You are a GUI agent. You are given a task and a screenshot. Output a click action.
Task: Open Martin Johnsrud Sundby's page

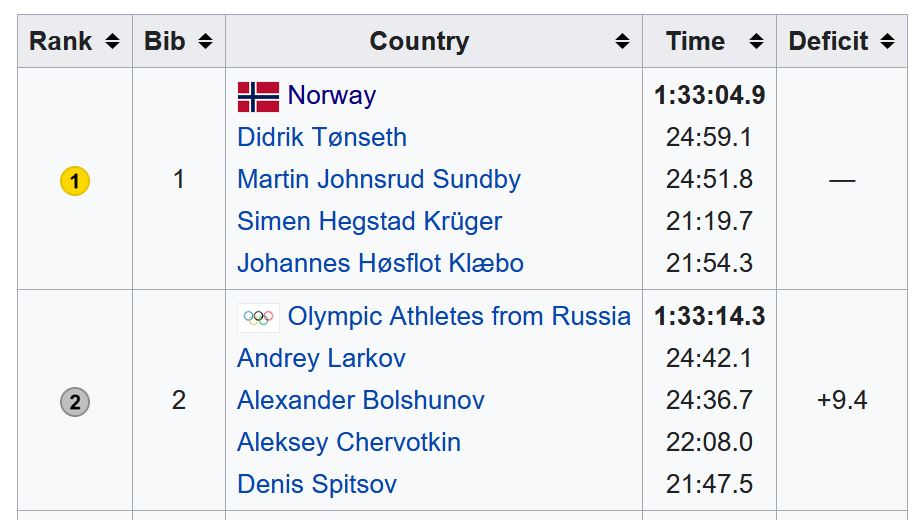[x=379, y=180]
